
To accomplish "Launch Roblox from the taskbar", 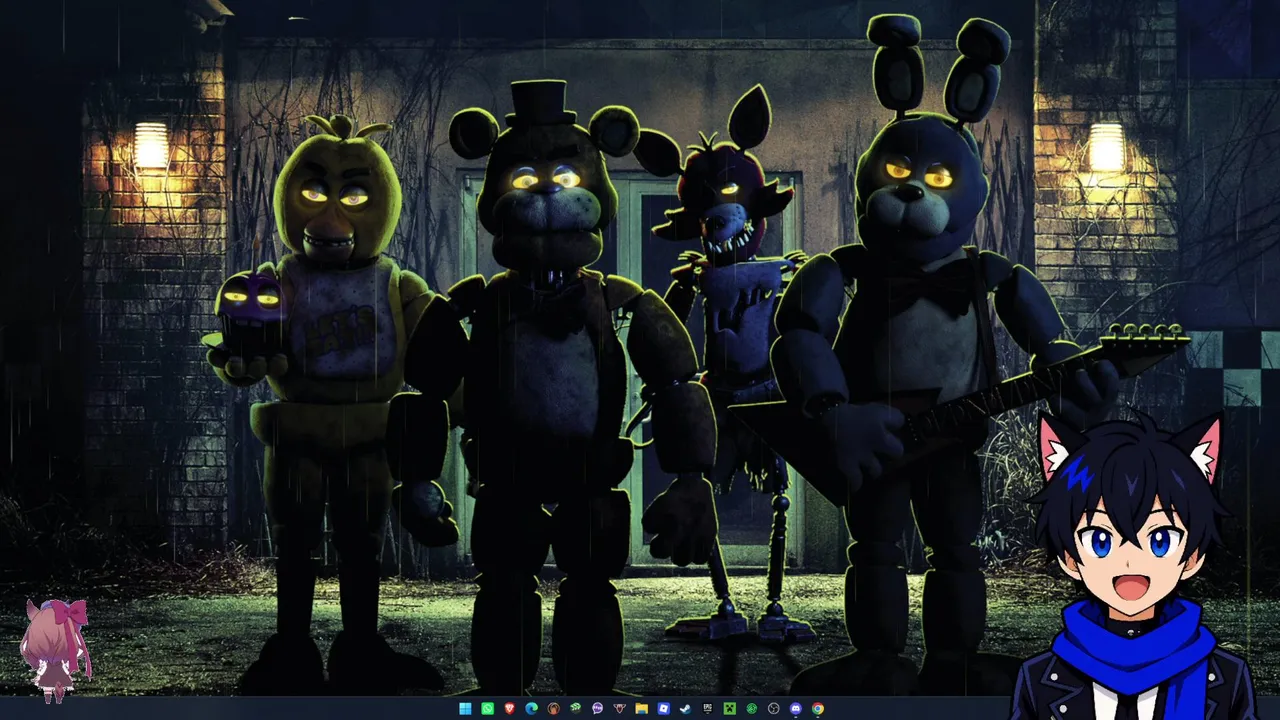I will pos(663,709).
